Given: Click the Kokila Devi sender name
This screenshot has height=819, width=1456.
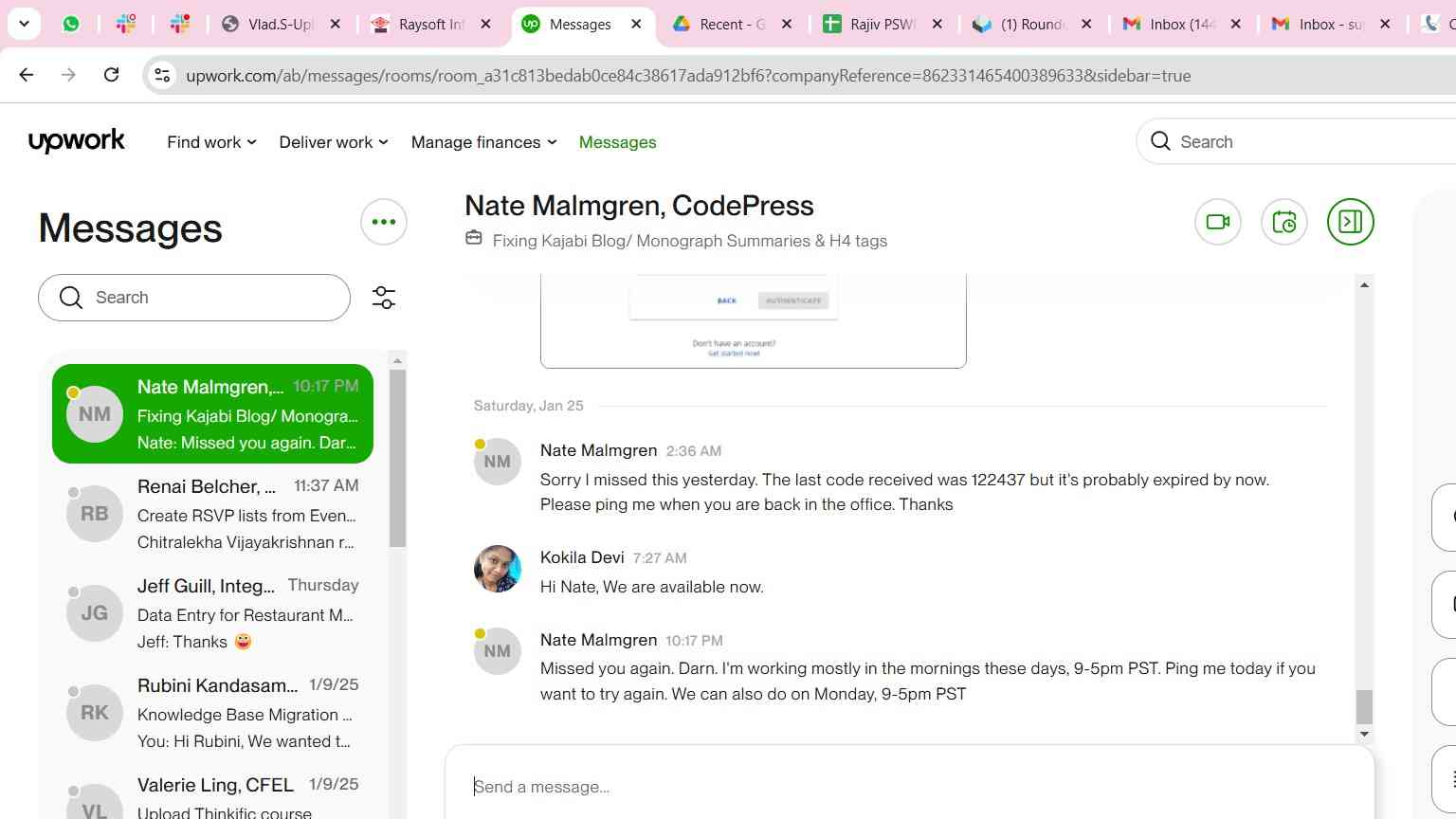Looking at the screenshot, I should (x=582, y=557).
